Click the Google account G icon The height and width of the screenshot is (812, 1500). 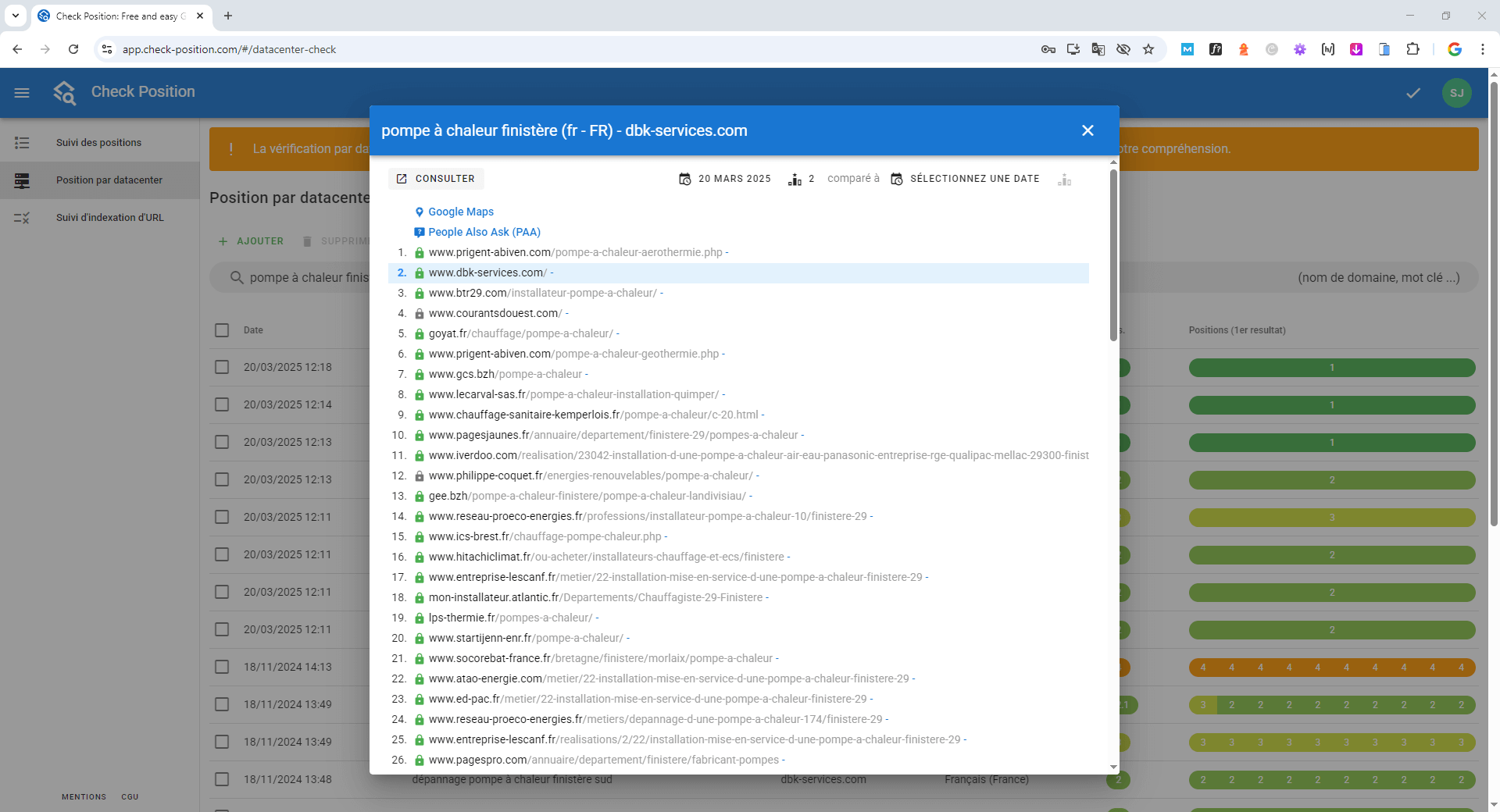pos(1455,49)
